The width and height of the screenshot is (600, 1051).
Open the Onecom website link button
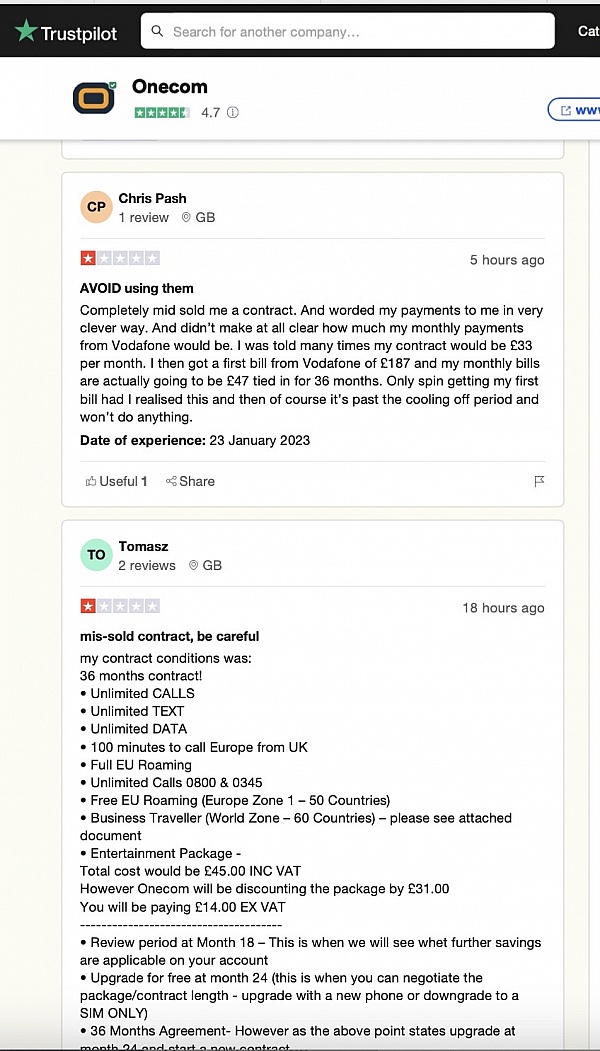pyautogui.click(x=575, y=110)
